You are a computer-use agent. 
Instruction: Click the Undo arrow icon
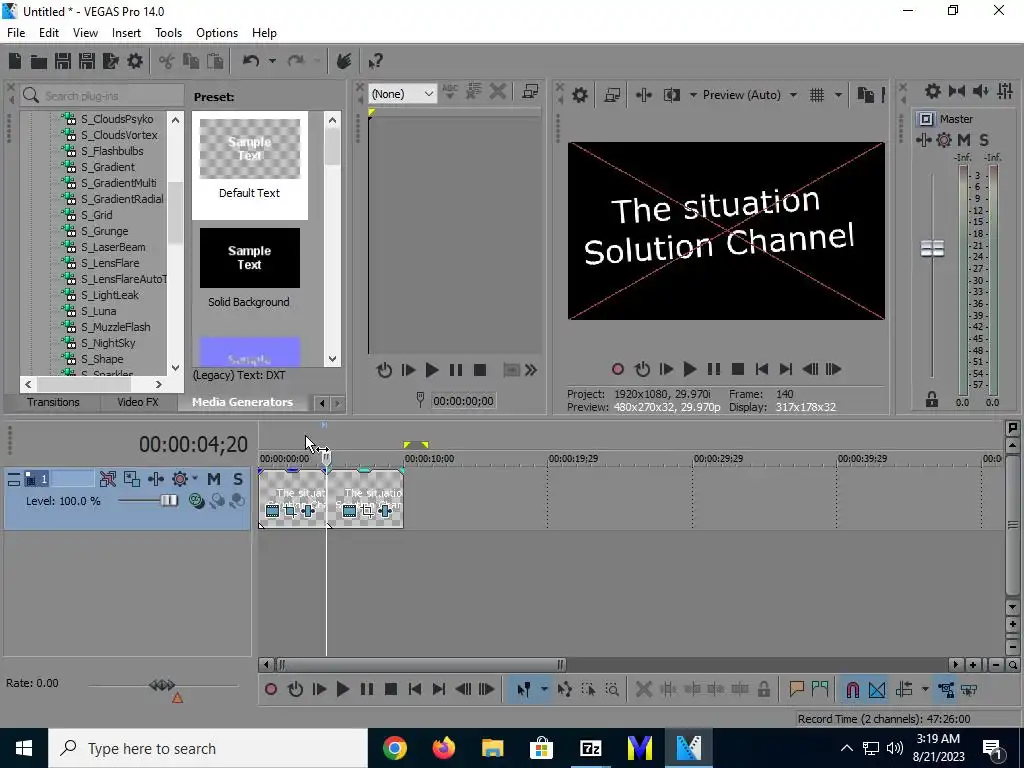251,61
